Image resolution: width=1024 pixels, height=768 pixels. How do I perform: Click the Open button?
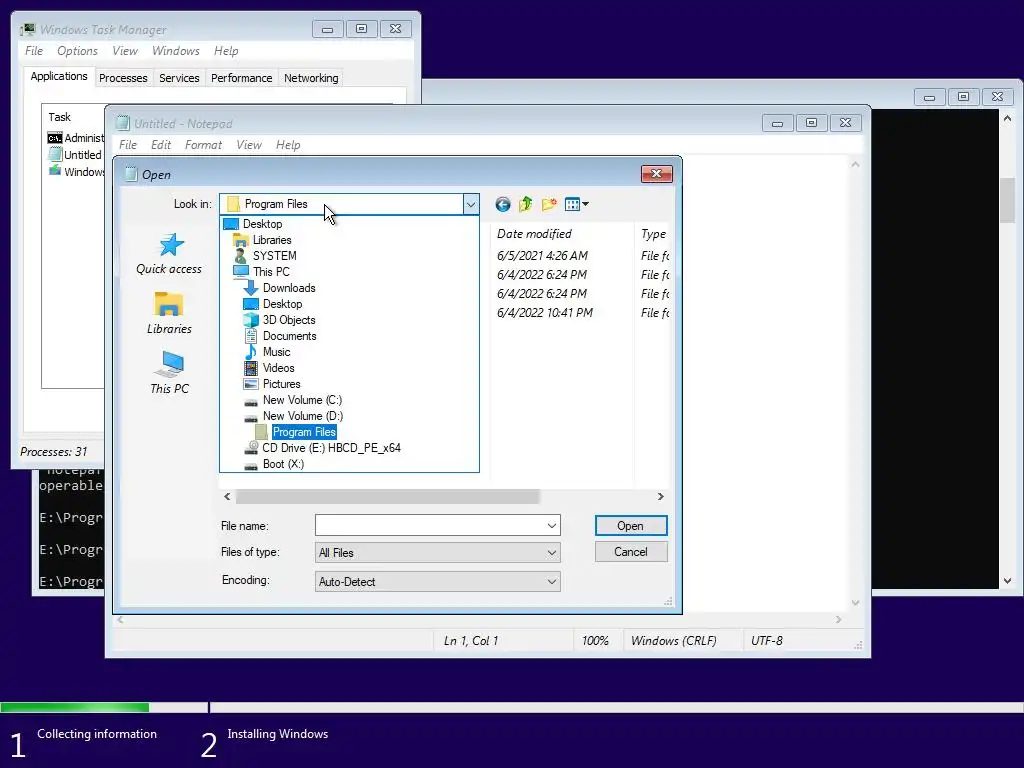click(x=631, y=526)
